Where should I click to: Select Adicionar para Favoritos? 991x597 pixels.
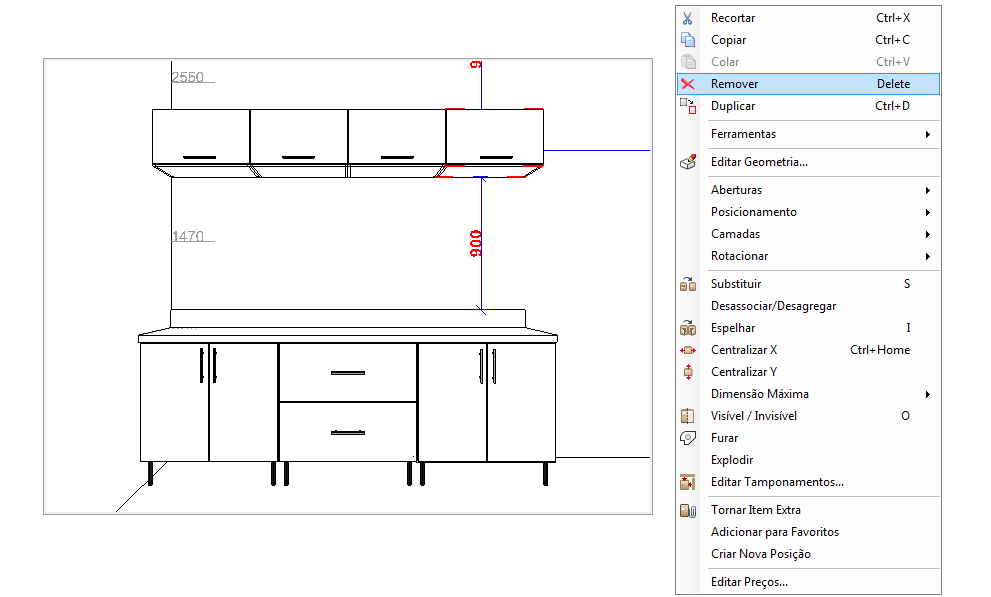[x=774, y=532]
